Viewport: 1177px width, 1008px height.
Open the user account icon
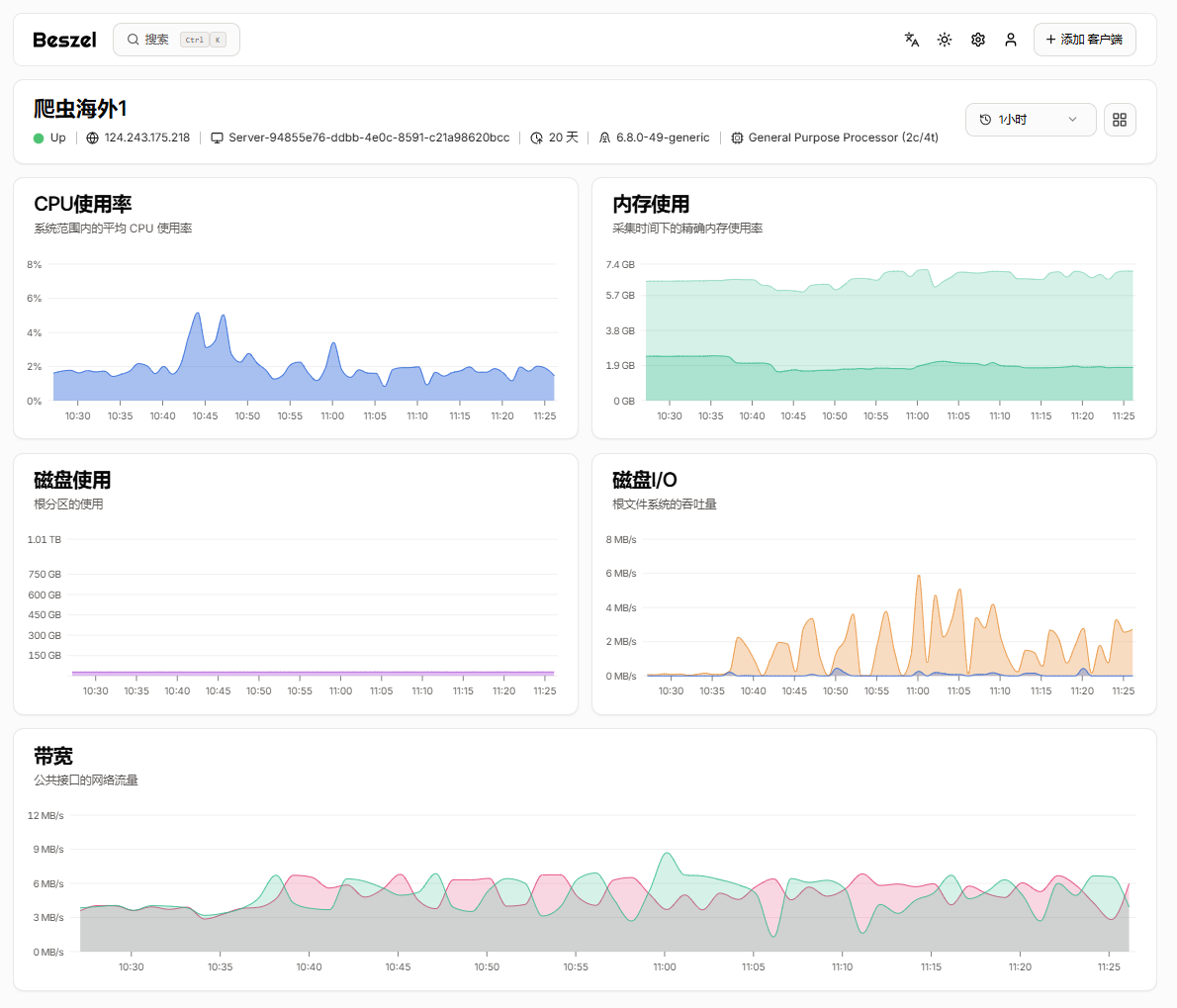[1011, 40]
